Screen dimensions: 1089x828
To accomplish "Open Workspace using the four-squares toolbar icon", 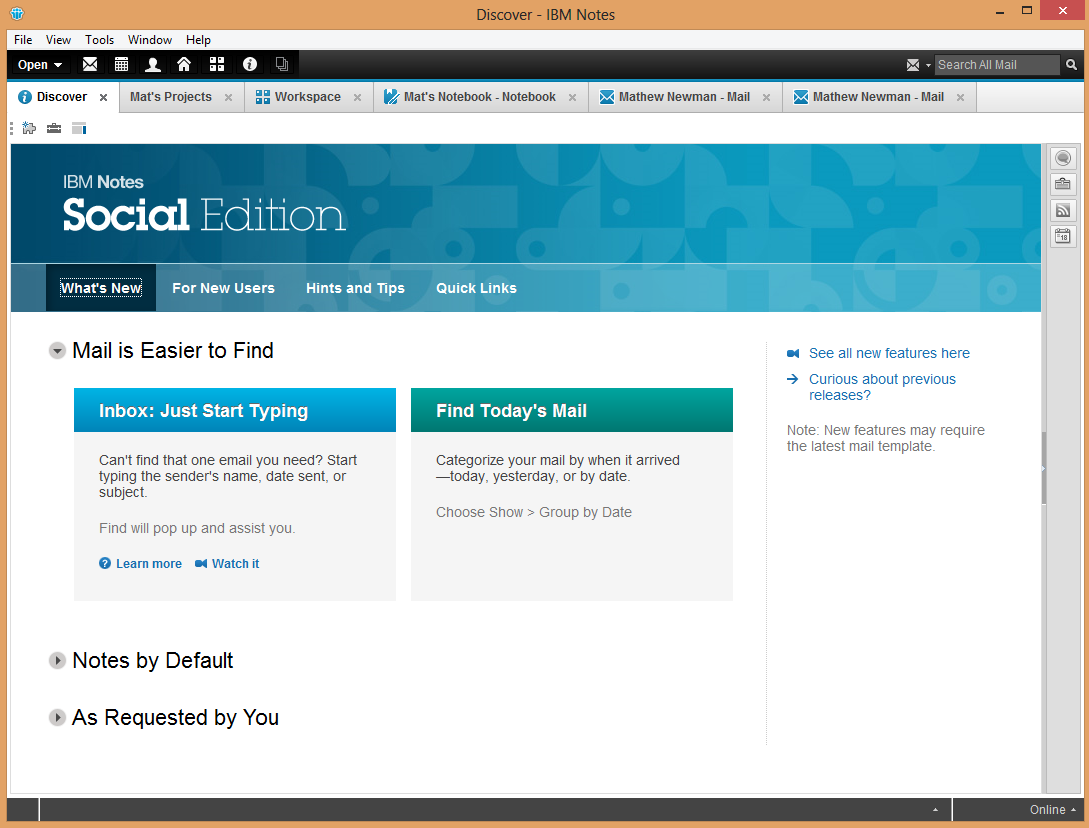I will click(x=217, y=65).
